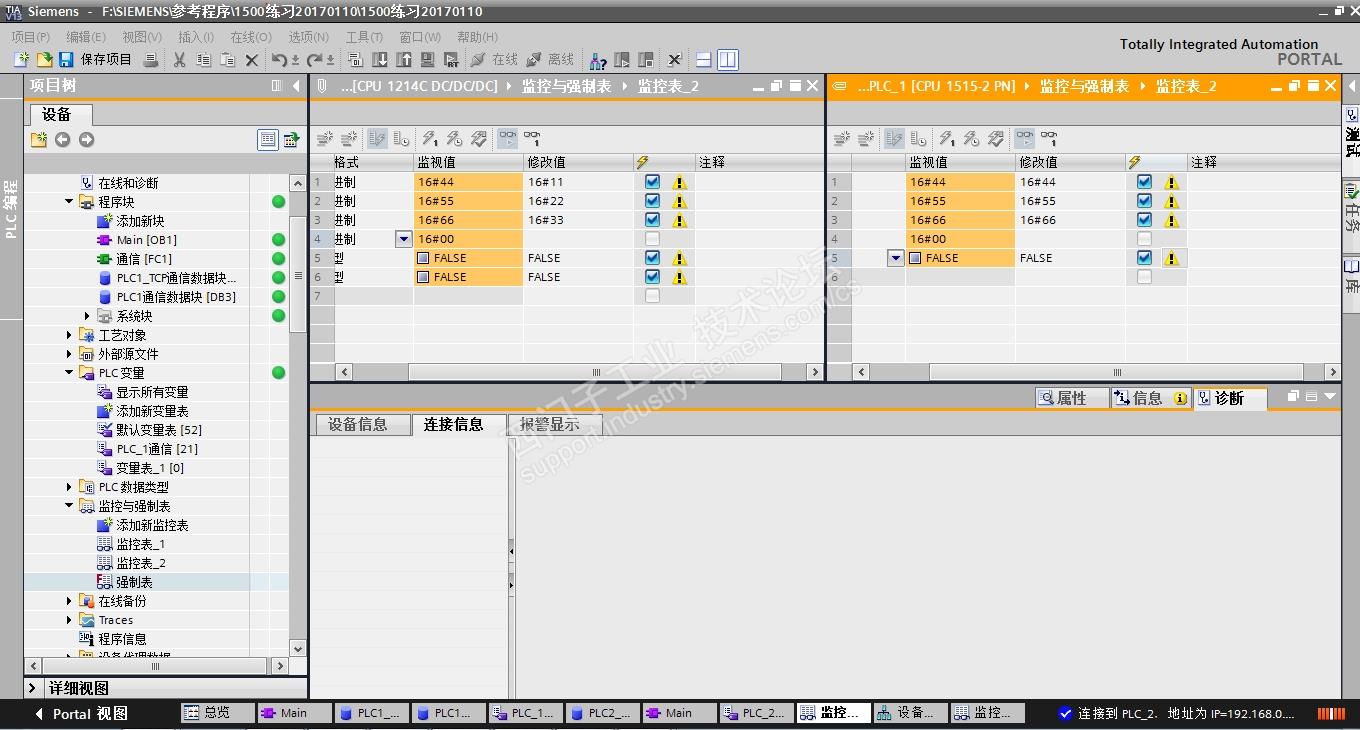Uncheck row 5 modify checkbox in left watch table
Viewport: 1360px width, 730px height.
click(652, 258)
